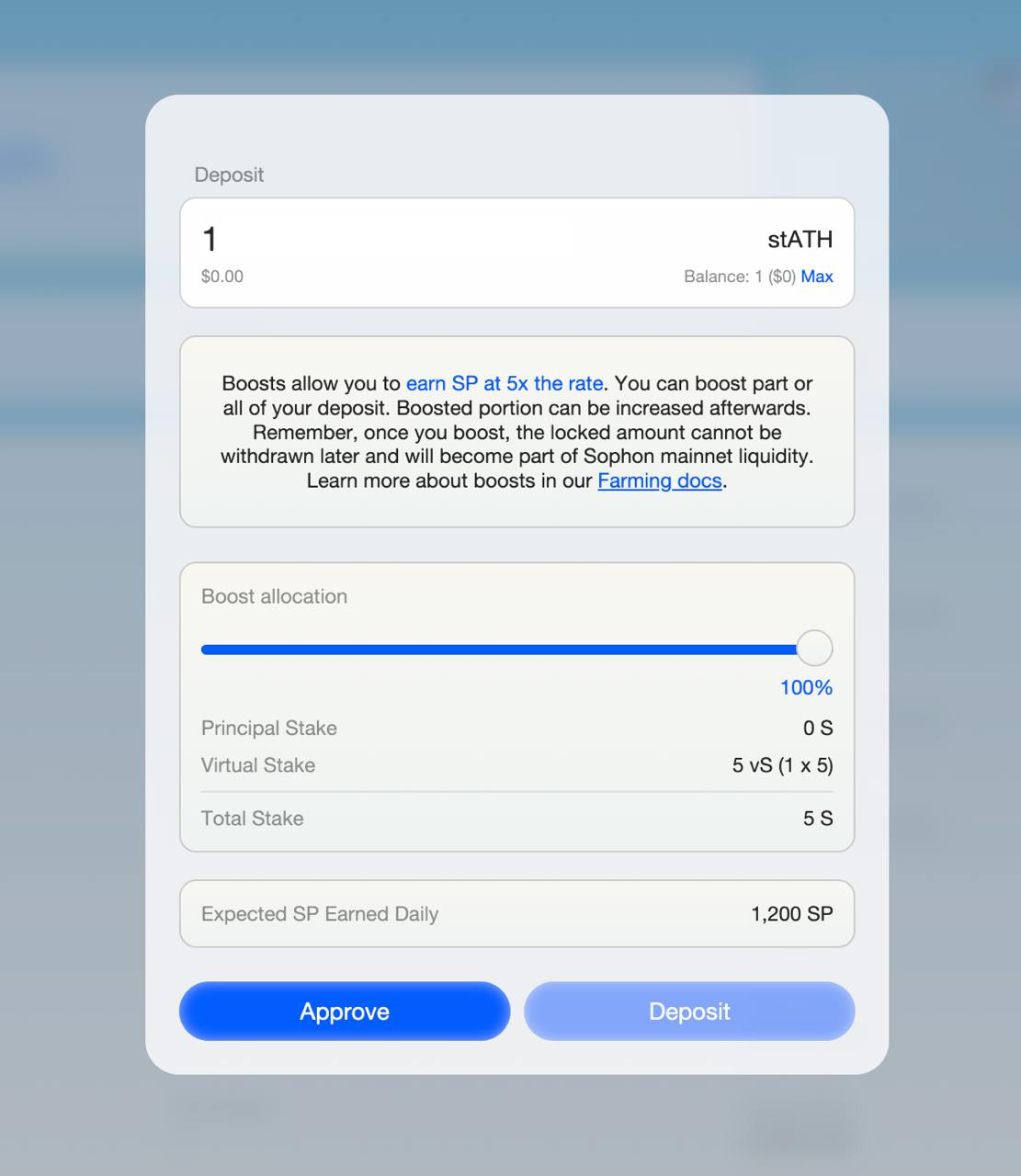Click the 100% boost percentage label
Screen dimensions: 1021x1176
[x=806, y=687]
